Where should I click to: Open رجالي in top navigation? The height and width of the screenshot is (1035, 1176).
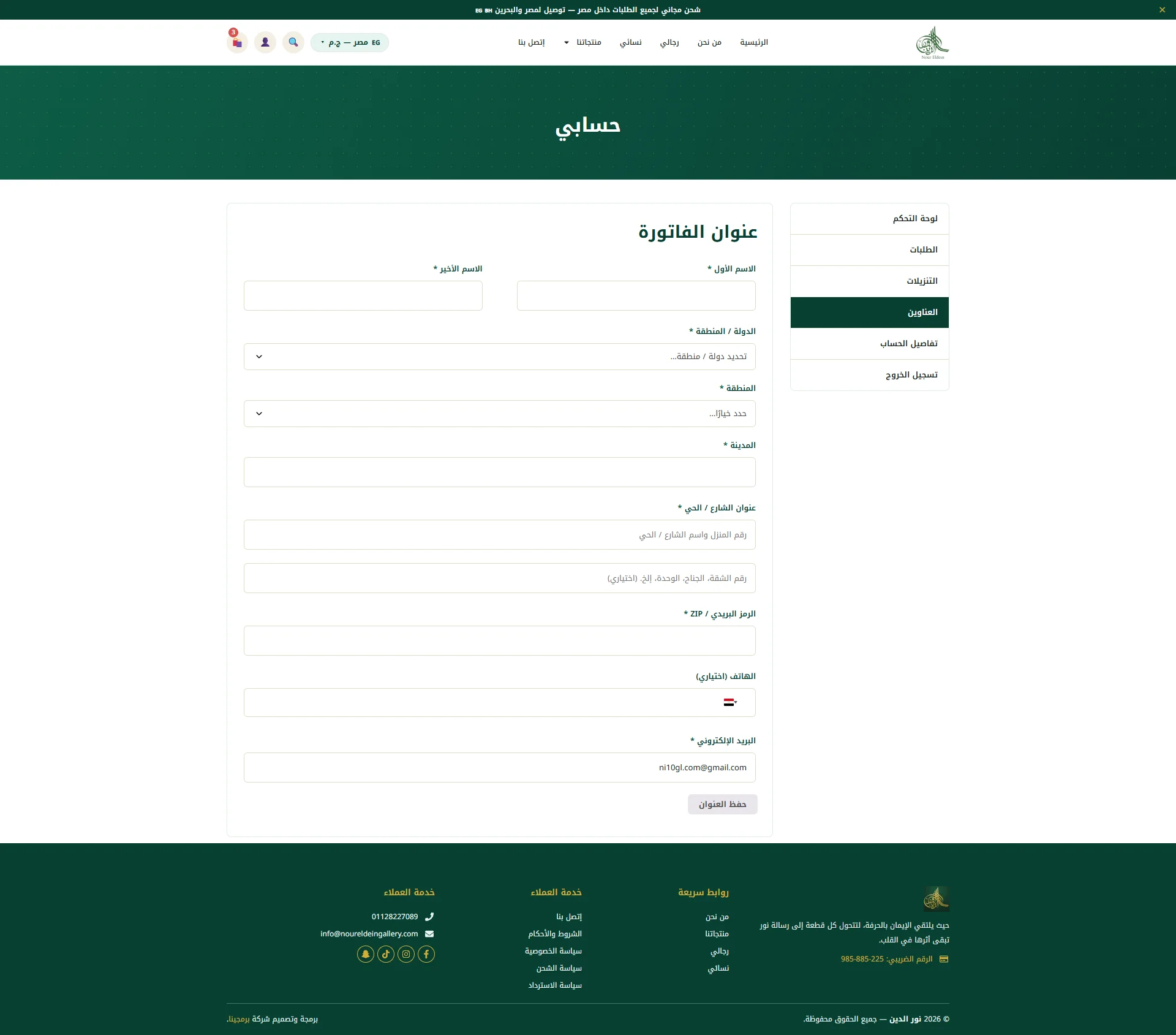669,42
